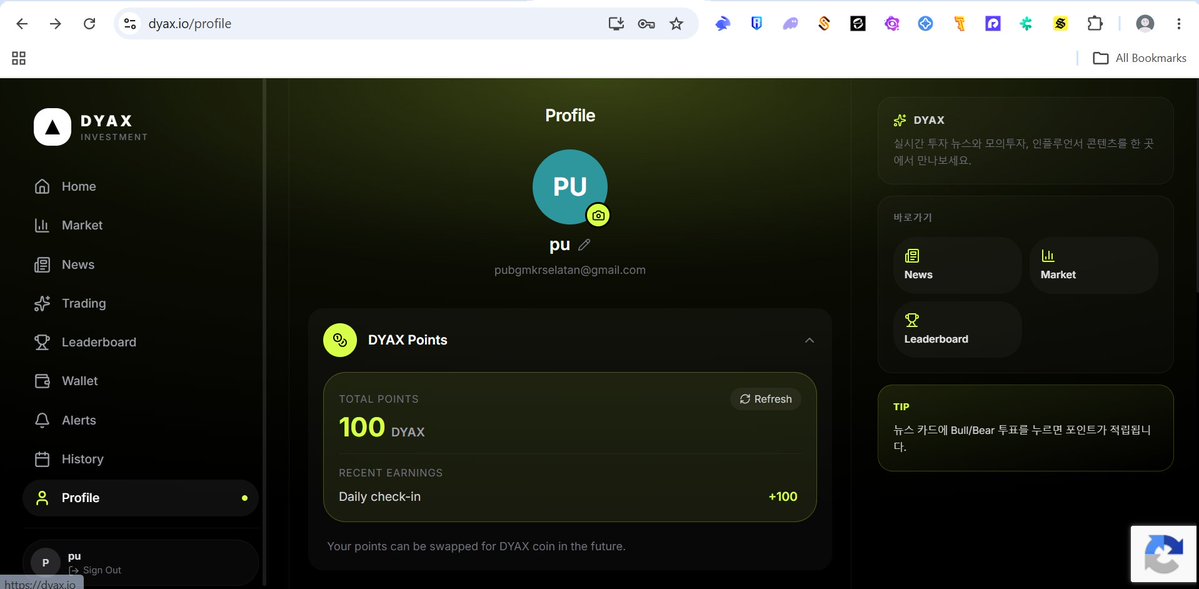
Task: Reload the page with the refresh icon
Action: 89,24
